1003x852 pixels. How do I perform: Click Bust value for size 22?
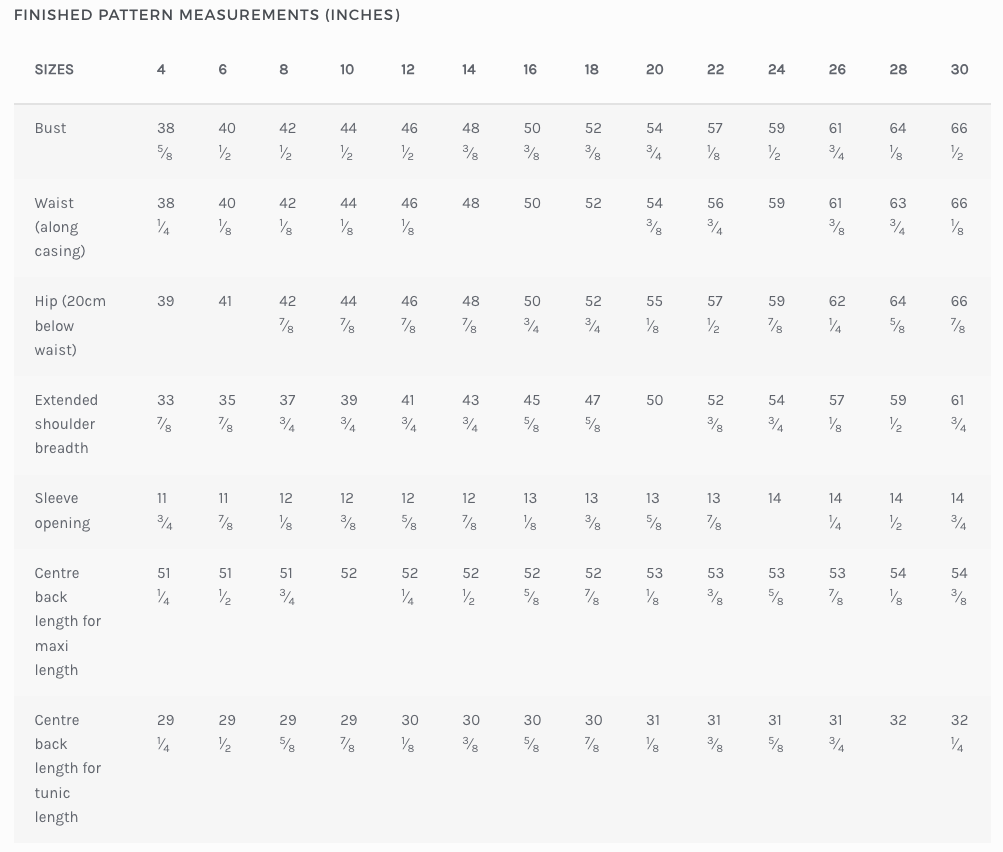(x=715, y=140)
